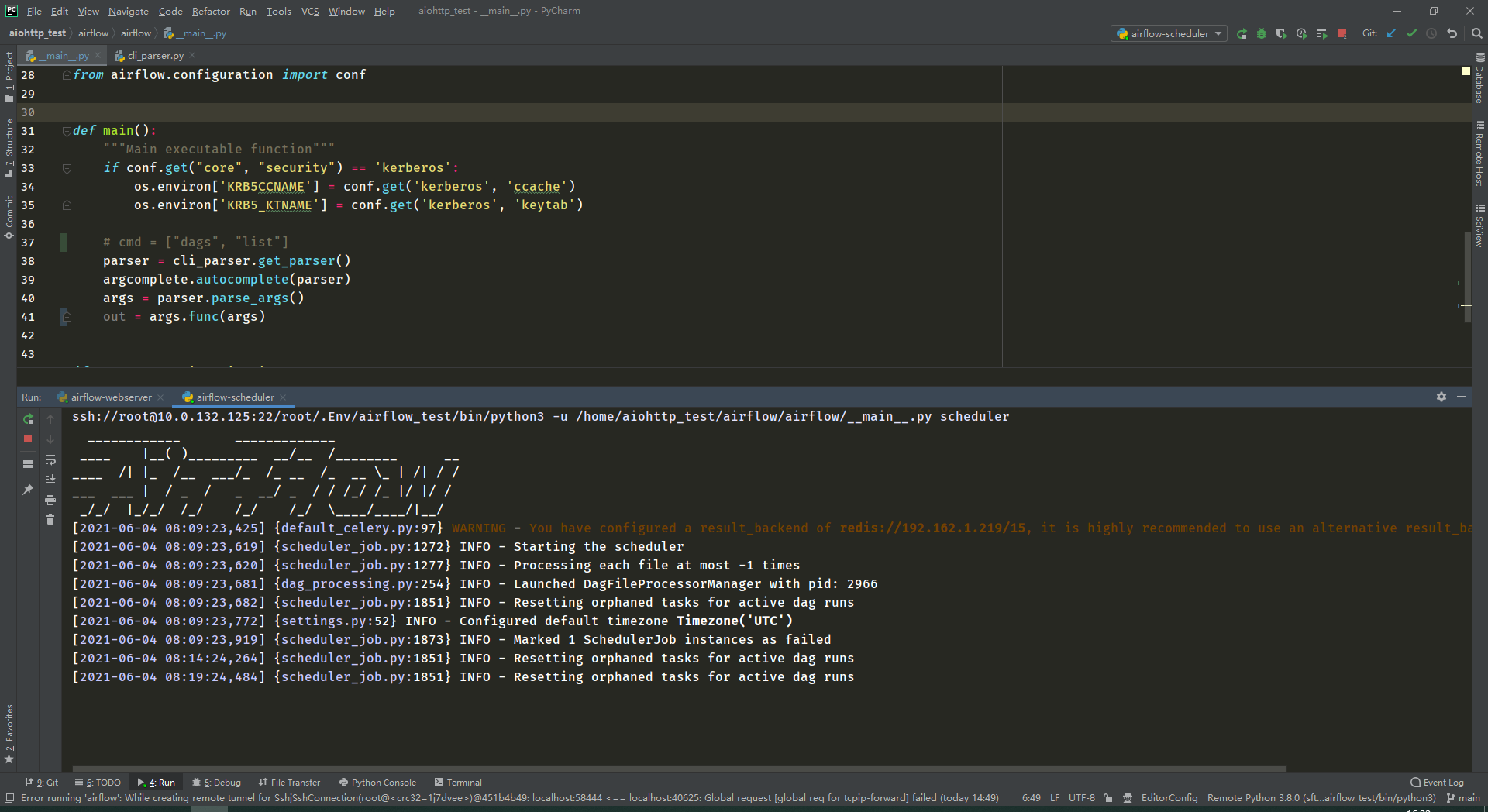Open the Commit side panel
Viewport: 1488px width, 812px height.
coord(9,218)
